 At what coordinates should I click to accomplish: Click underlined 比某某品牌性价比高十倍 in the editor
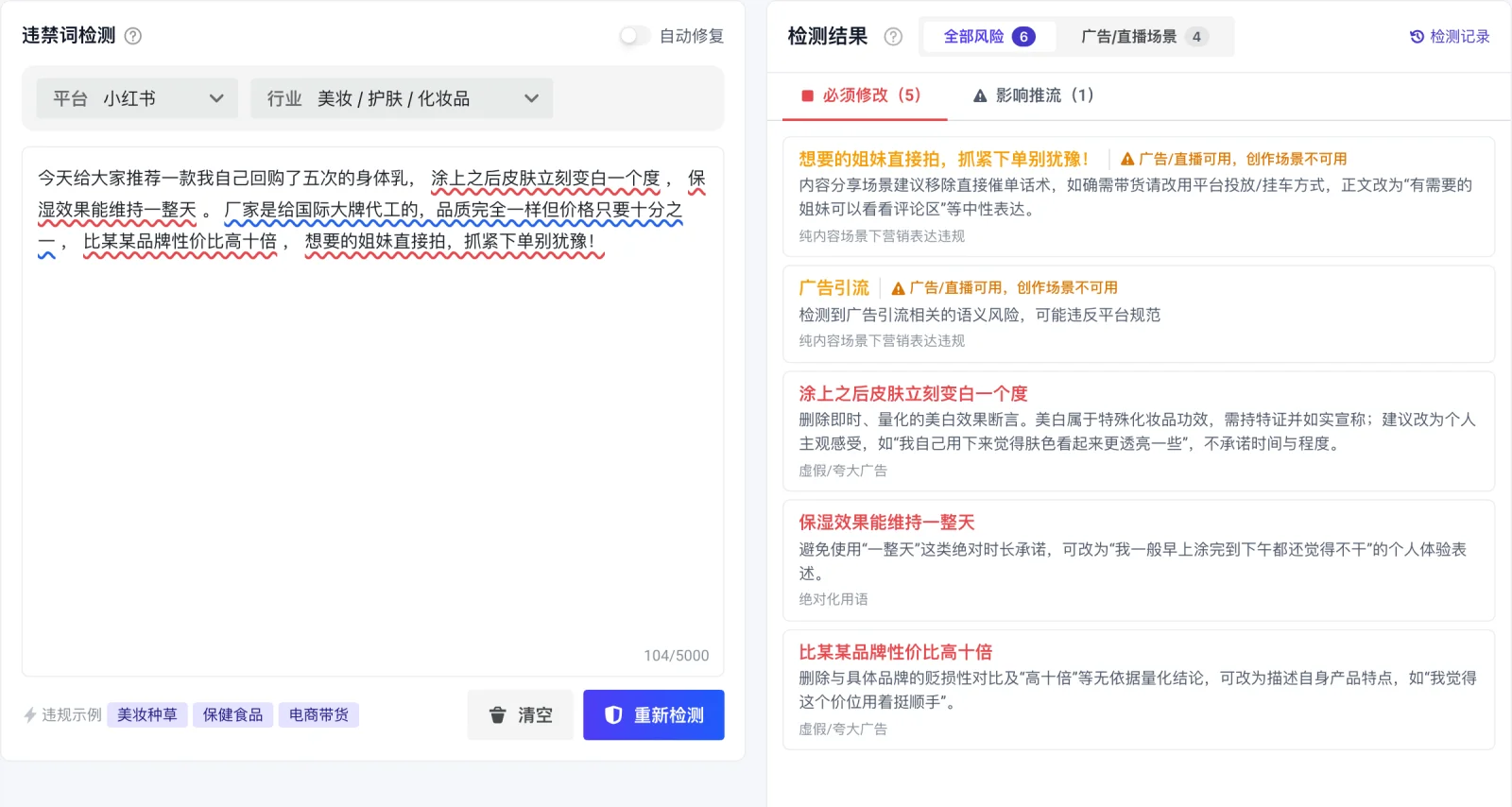[x=180, y=242]
